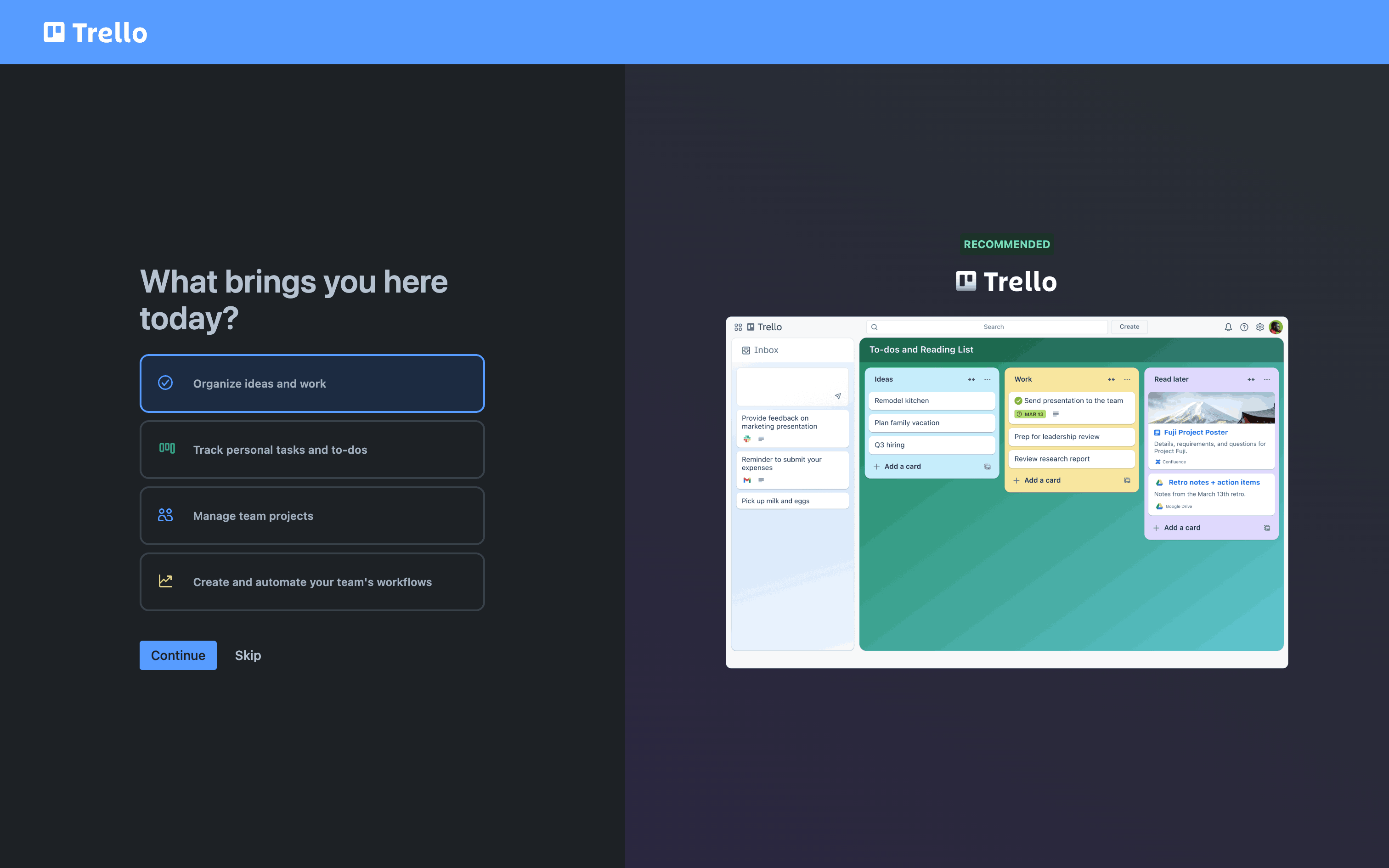The height and width of the screenshot is (868, 1389).
Task: Click the Continue button
Action: (178, 655)
